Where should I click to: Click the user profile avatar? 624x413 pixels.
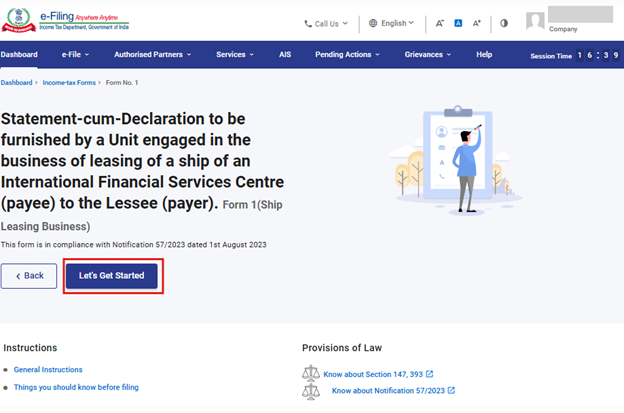tap(536, 22)
